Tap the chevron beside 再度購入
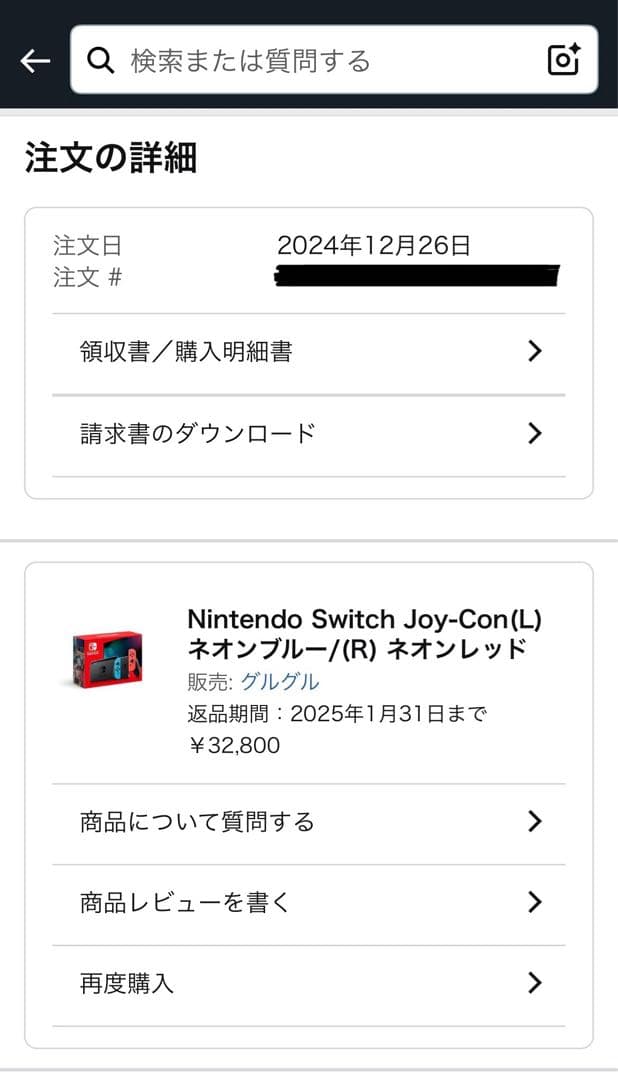 (x=535, y=983)
